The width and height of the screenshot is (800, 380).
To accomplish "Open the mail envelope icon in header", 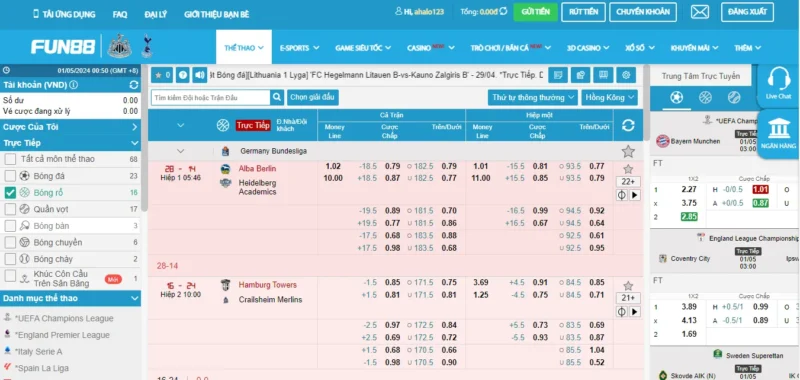I will point(699,12).
